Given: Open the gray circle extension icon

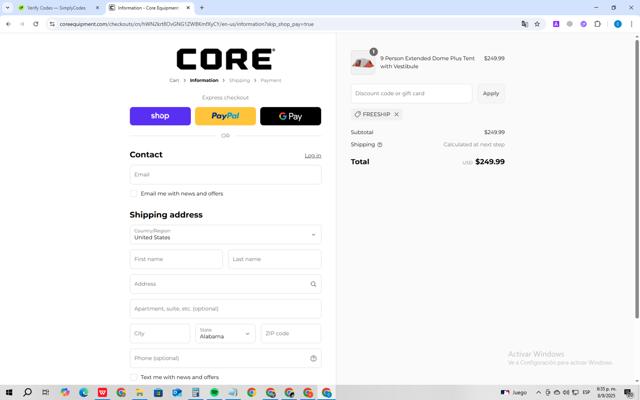Looking at the screenshot, I should point(570,24).
